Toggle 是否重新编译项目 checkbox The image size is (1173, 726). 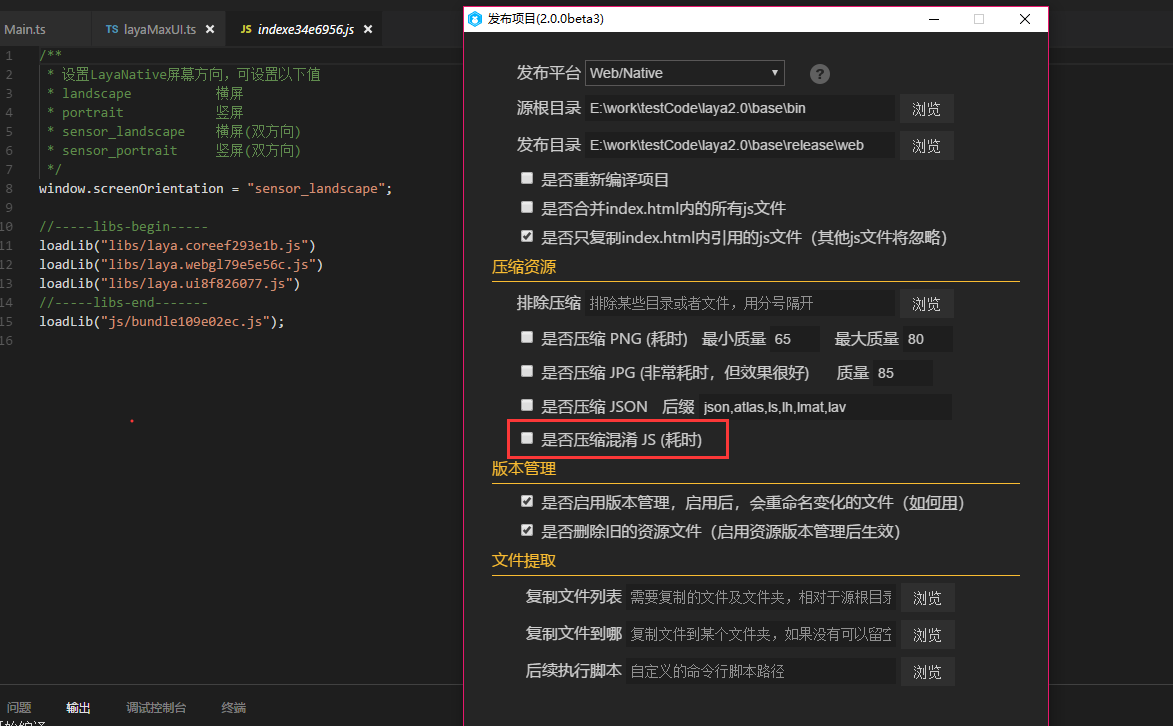[527, 178]
